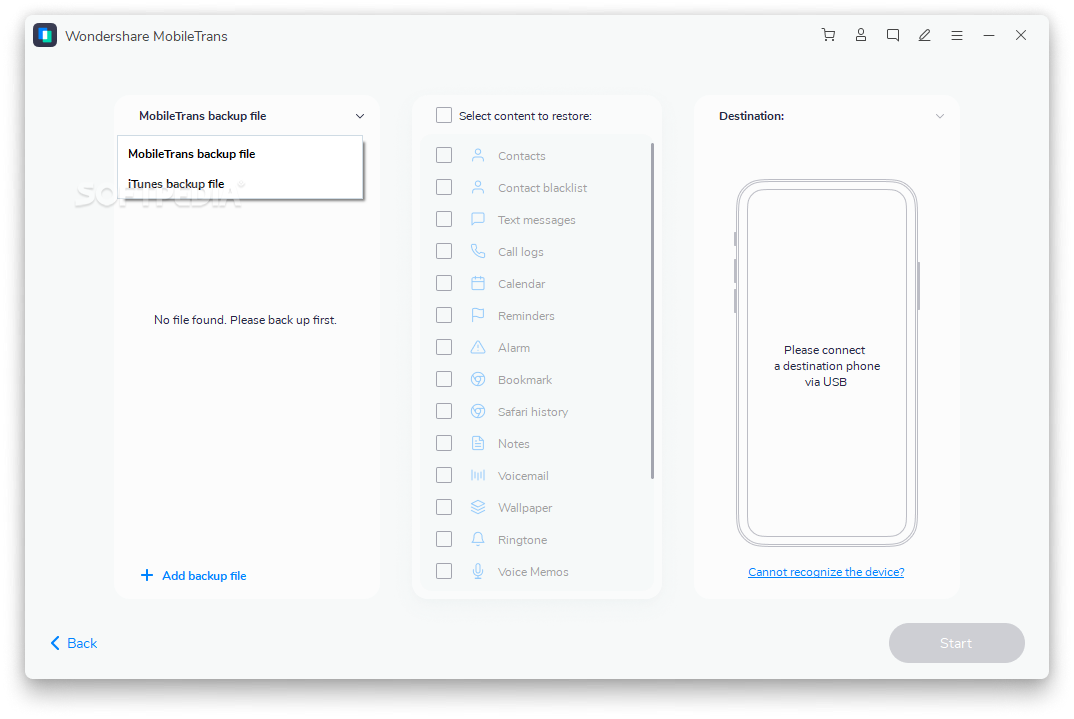Screen dimensions: 1074x719
Task: Click the Ringtone bell icon
Action: pyautogui.click(x=478, y=539)
